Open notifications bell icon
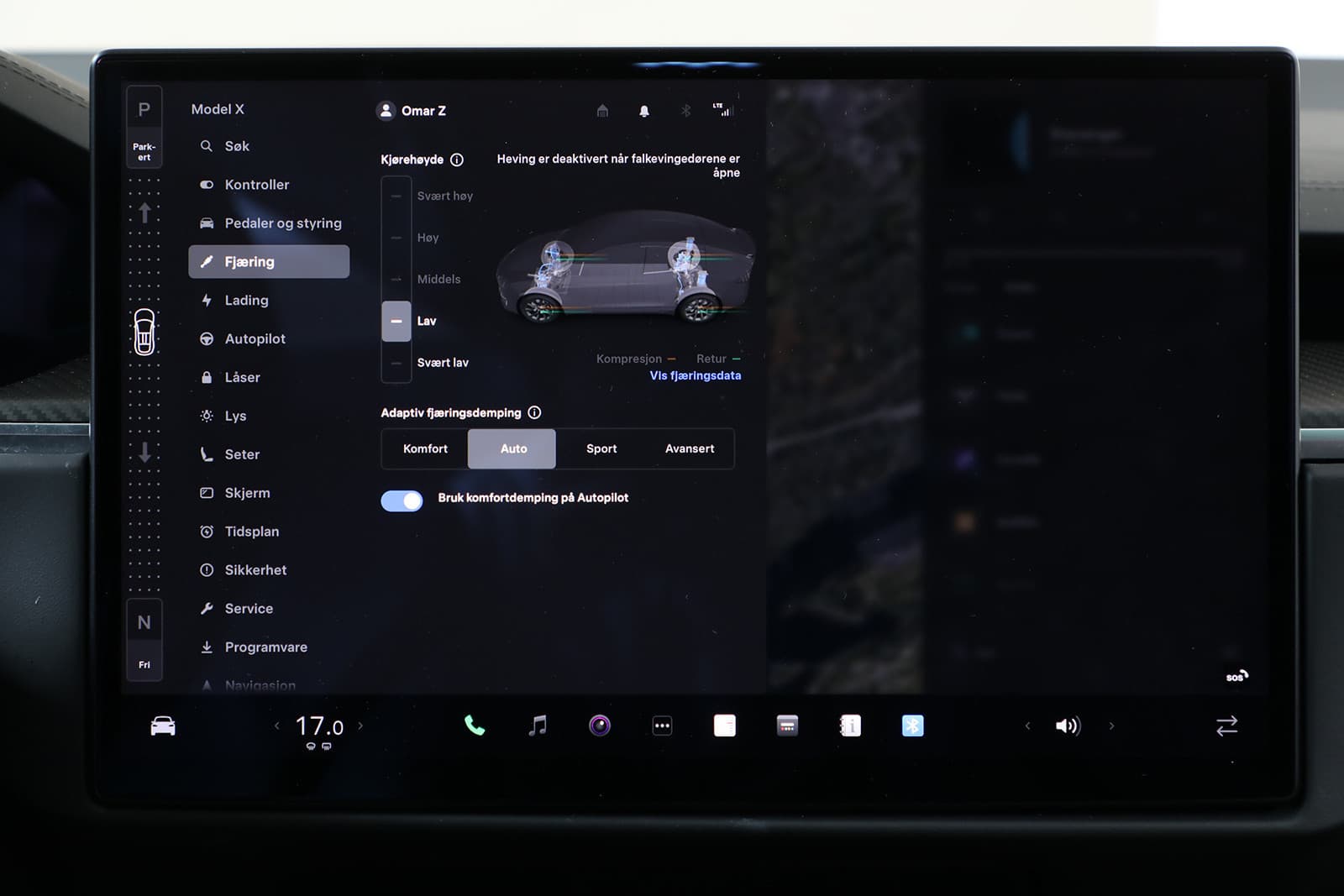1344x896 pixels. click(644, 111)
